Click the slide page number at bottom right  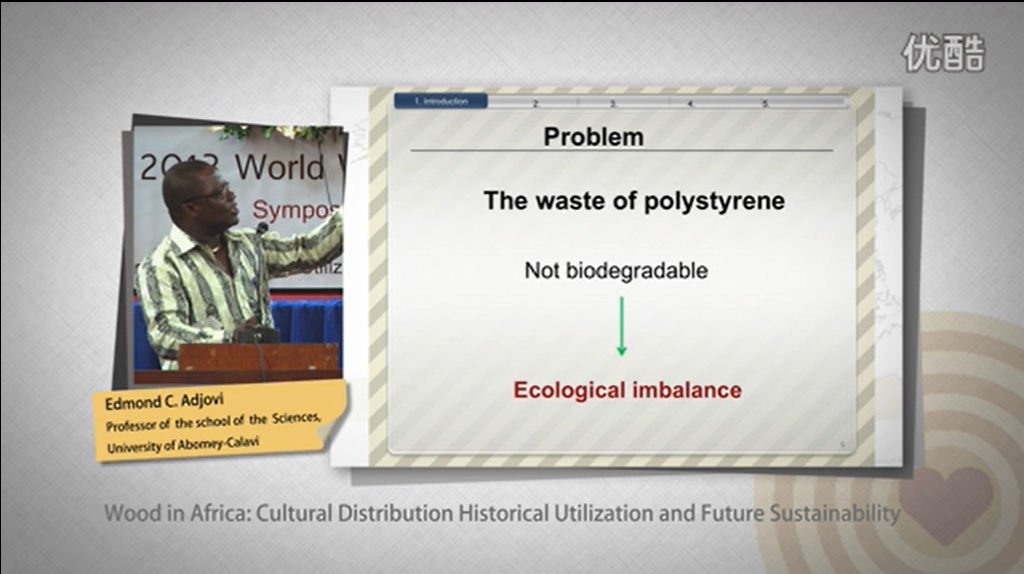coord(843,445)
